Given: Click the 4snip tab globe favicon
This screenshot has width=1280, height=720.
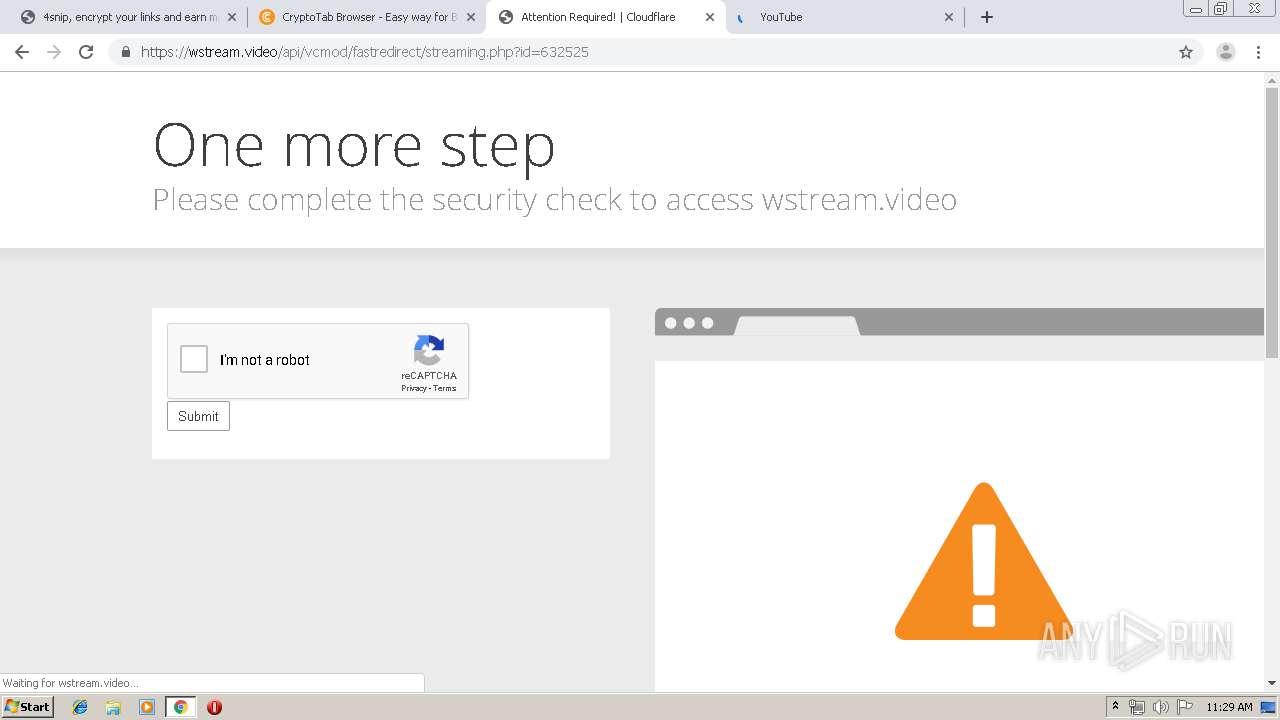Looking at the screenshot, I should (x=28, y=17).
